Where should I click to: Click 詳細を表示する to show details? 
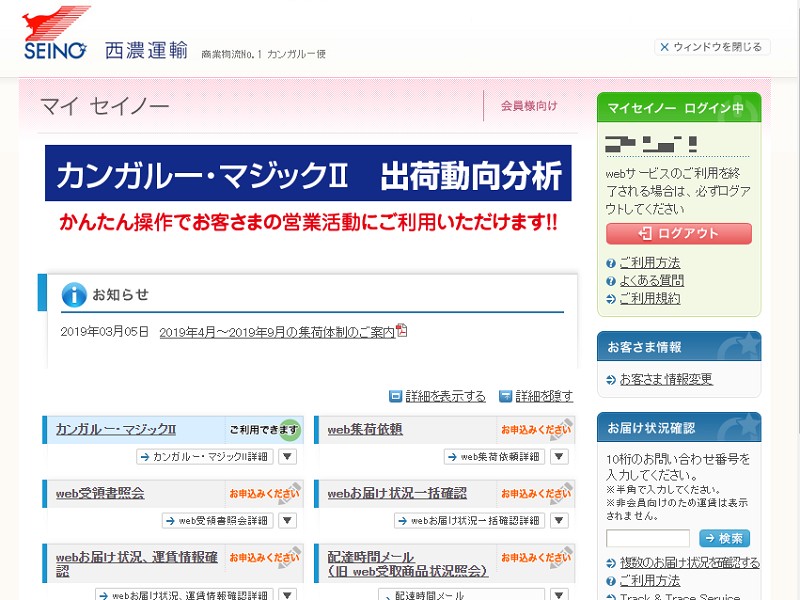(445, 396)
